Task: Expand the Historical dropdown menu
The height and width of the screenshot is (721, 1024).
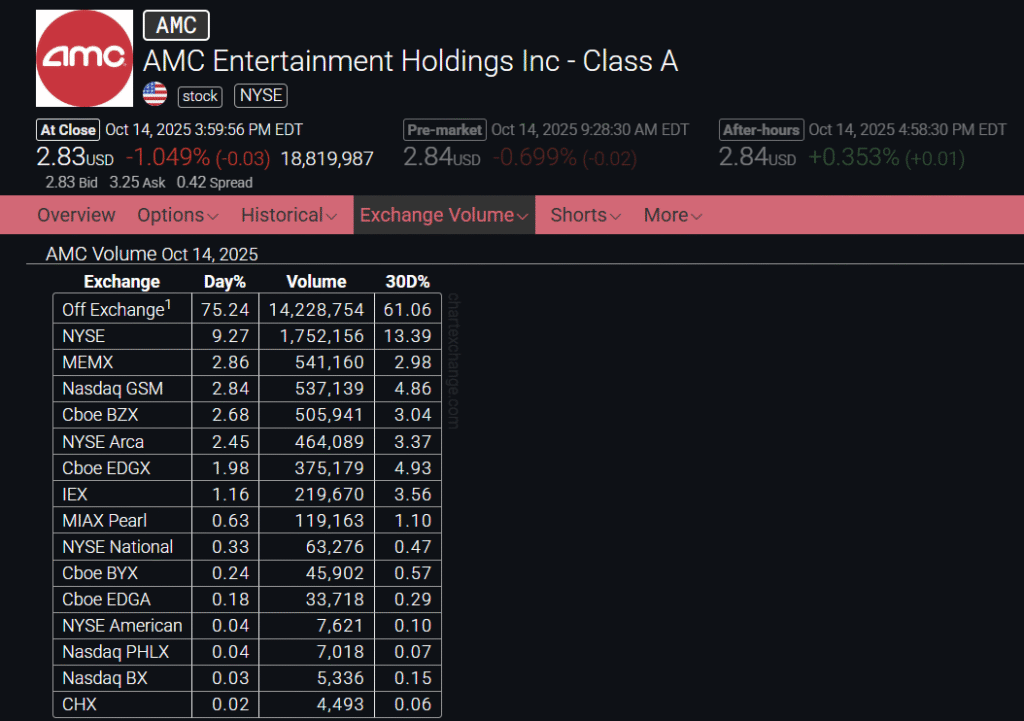Action: [288, 215]
